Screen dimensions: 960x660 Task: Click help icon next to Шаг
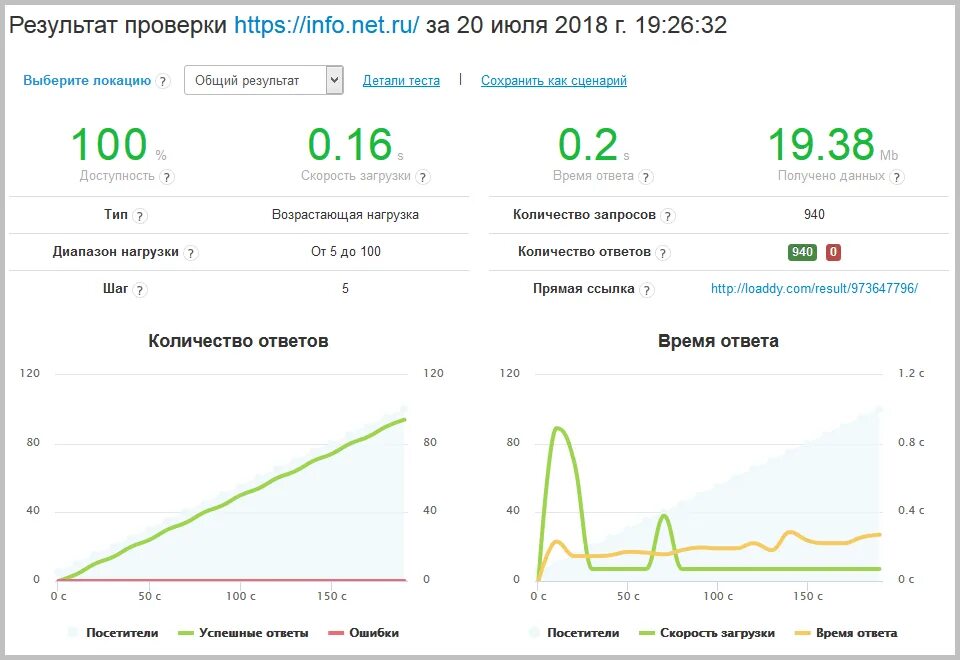point(140,288)
